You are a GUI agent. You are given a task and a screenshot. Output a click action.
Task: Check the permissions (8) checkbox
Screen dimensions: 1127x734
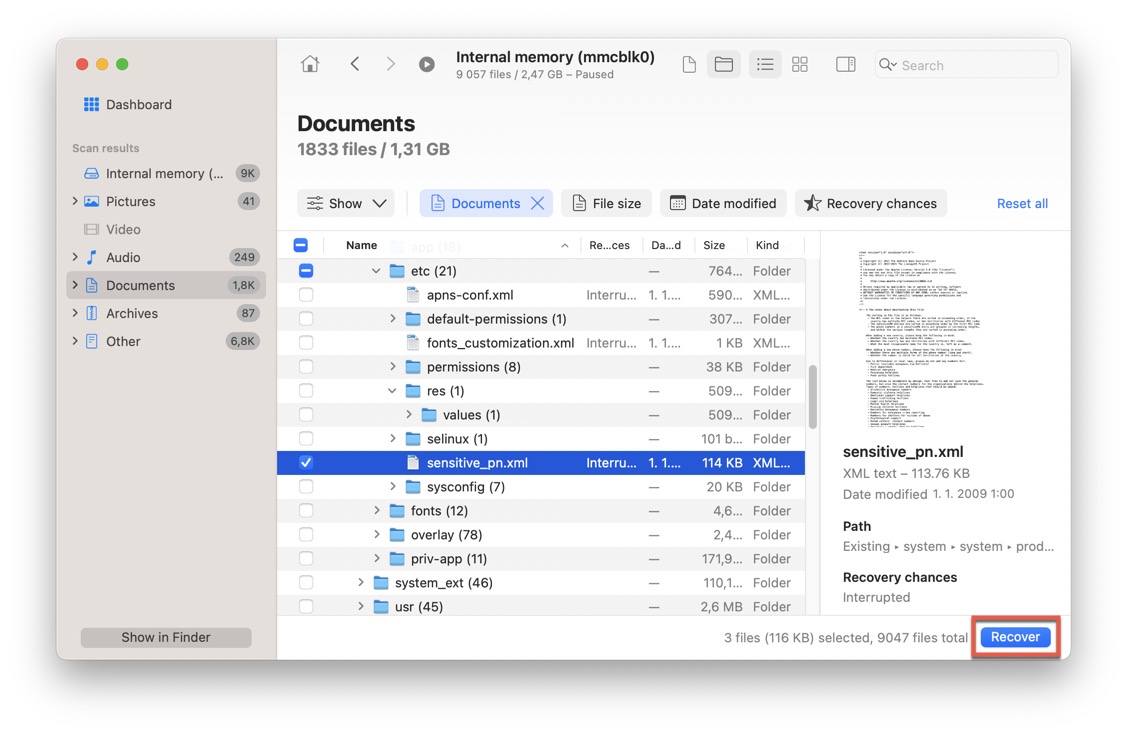click(306, 367)
